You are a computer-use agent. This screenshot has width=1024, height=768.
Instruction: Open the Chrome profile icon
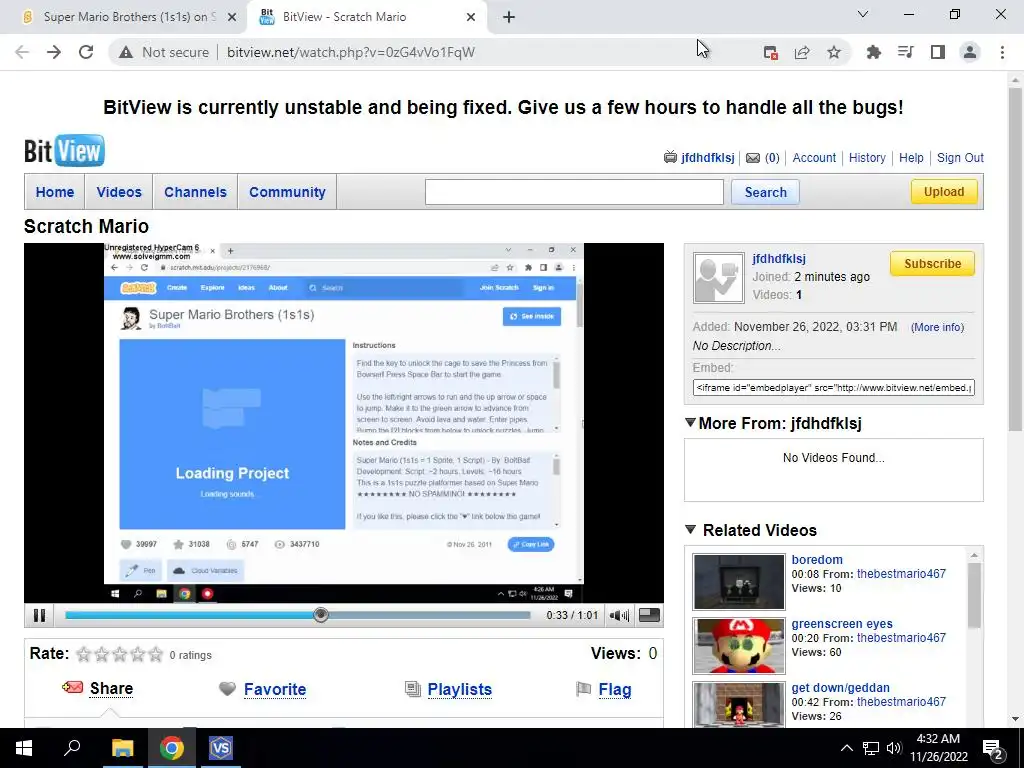pos(970,52)
